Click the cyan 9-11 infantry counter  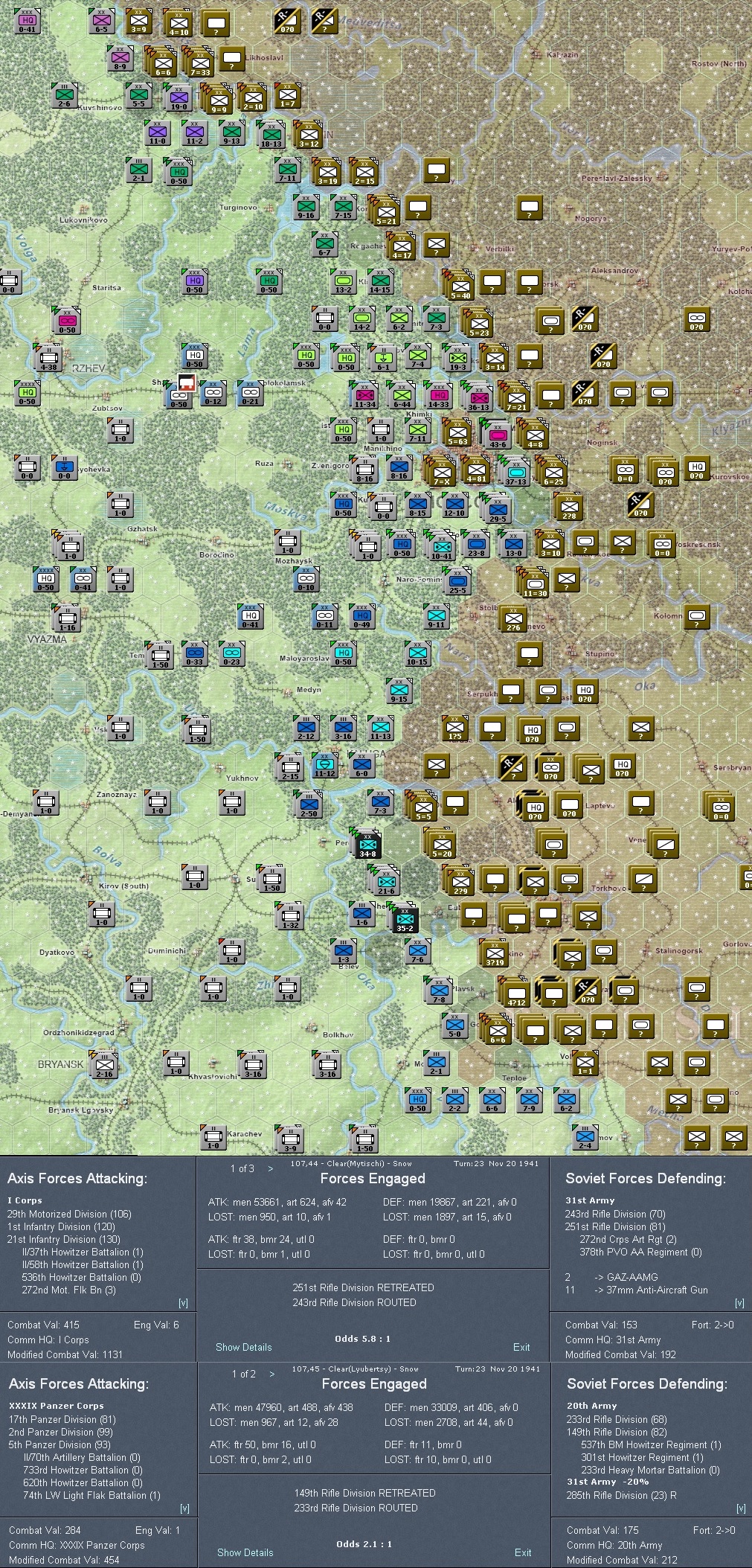437,615
